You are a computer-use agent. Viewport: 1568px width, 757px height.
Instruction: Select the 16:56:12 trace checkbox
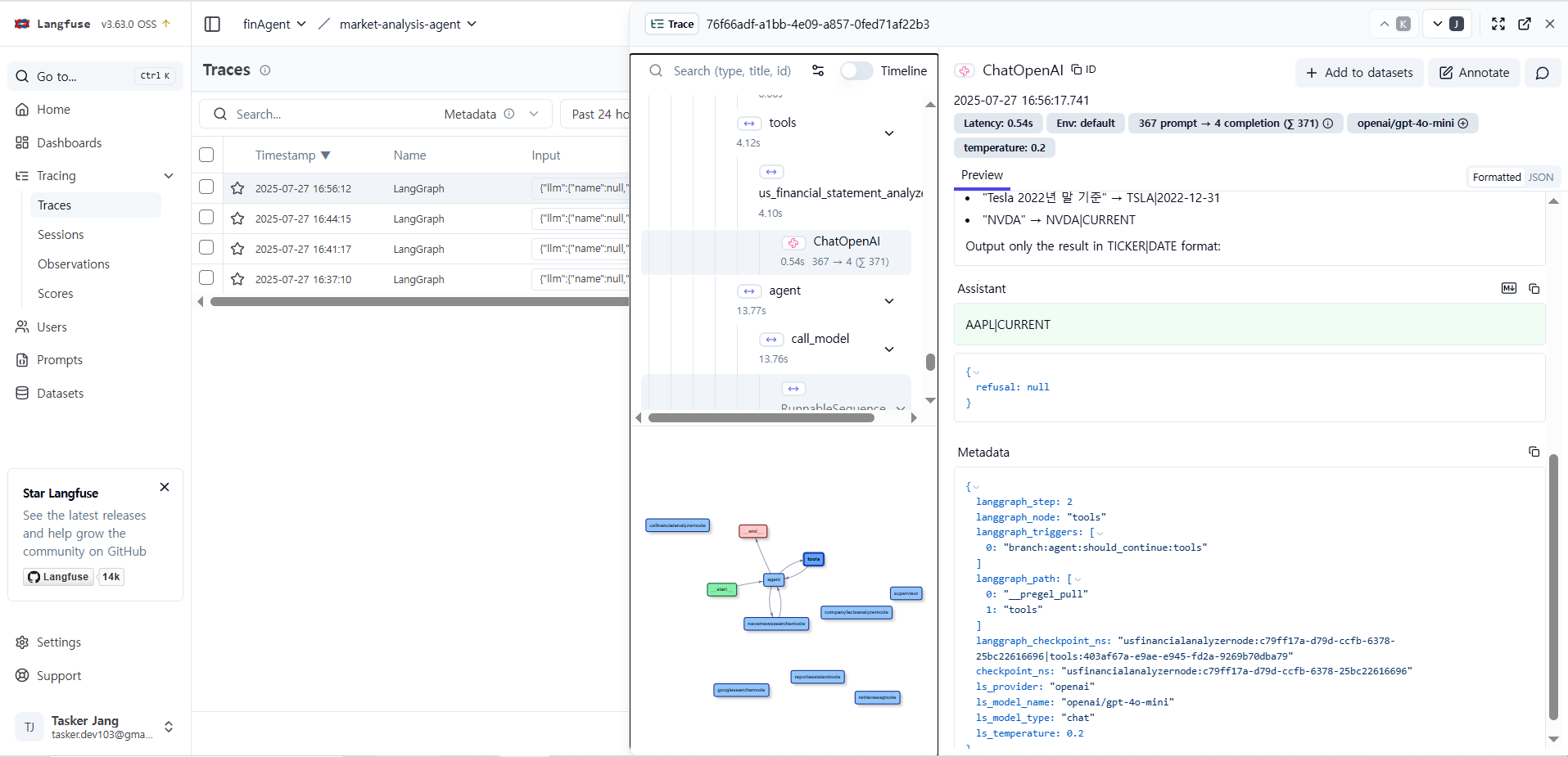(x=206, y=187)
